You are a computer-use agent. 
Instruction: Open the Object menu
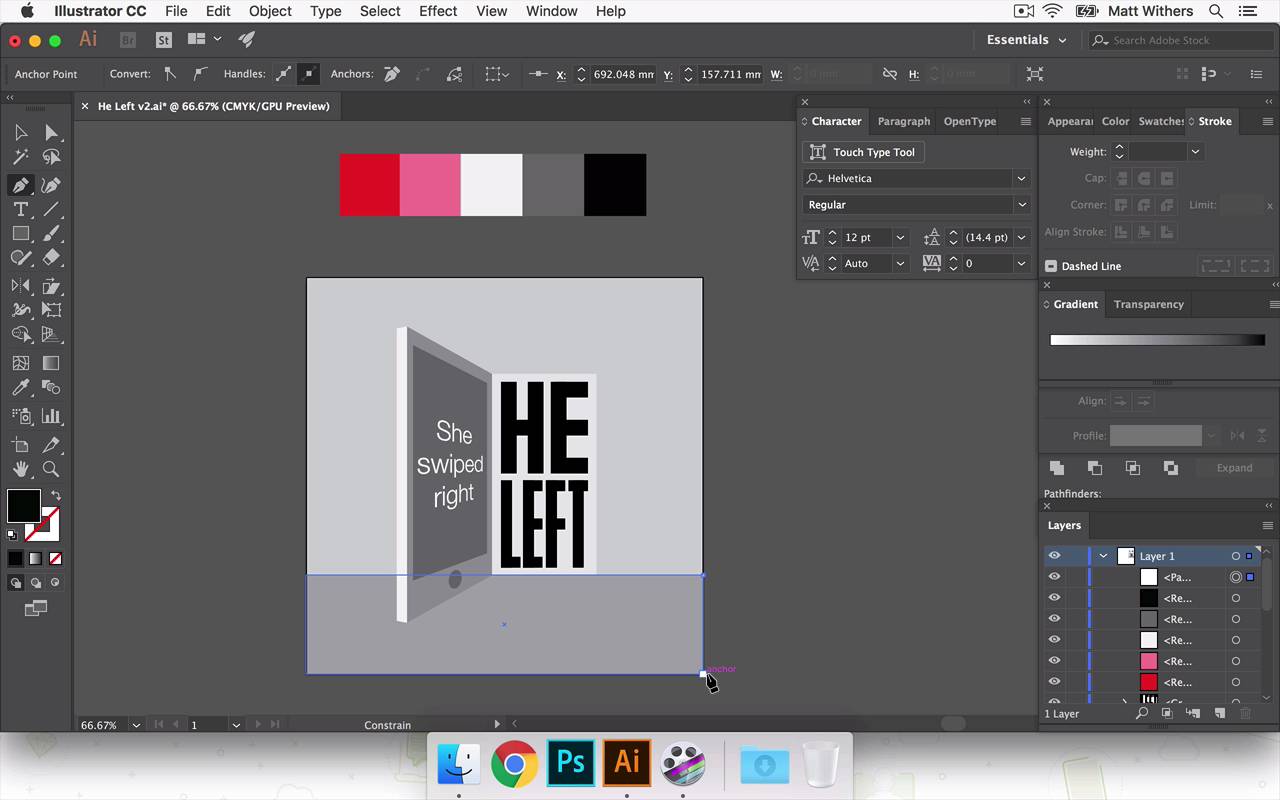[x=270, y=11]
